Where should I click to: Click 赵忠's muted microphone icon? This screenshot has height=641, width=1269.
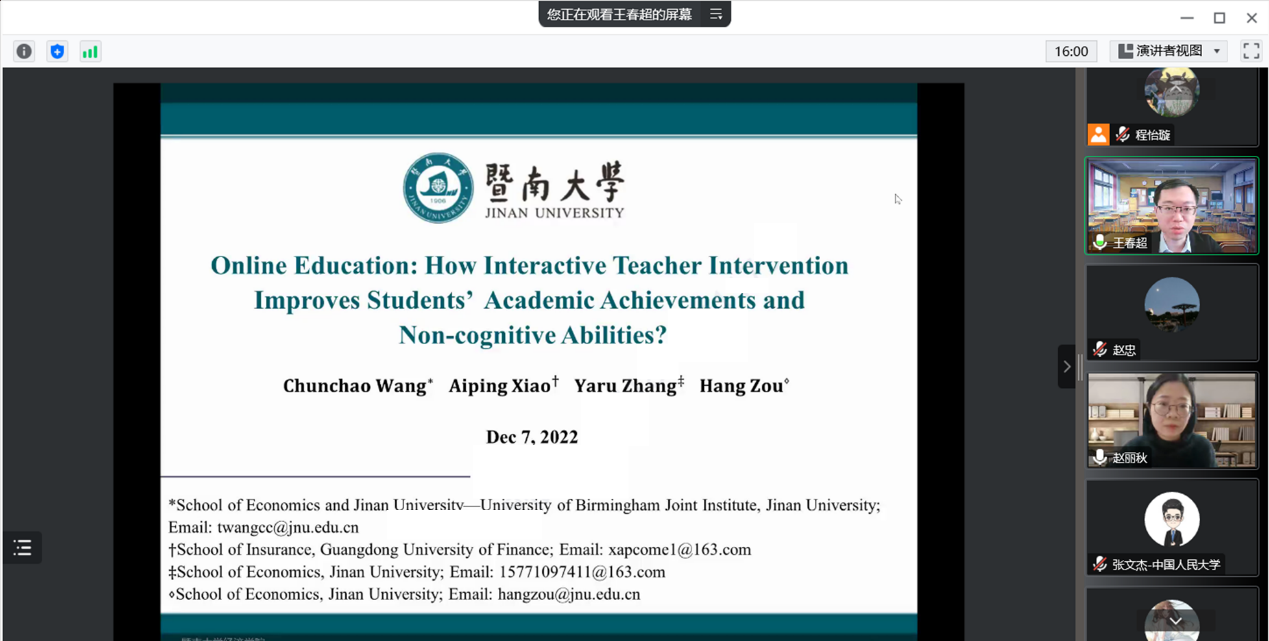click(x=1100, y=350)
